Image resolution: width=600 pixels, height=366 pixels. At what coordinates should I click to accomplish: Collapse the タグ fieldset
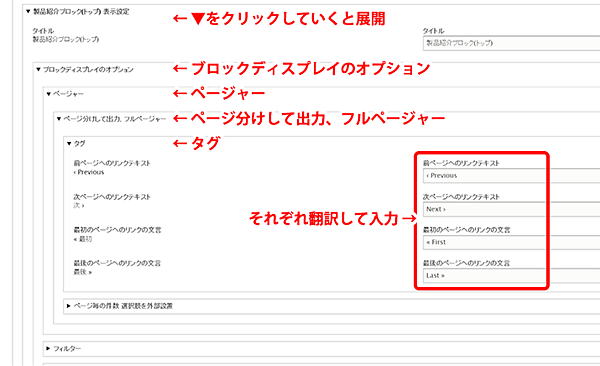(x=76, y=144)
